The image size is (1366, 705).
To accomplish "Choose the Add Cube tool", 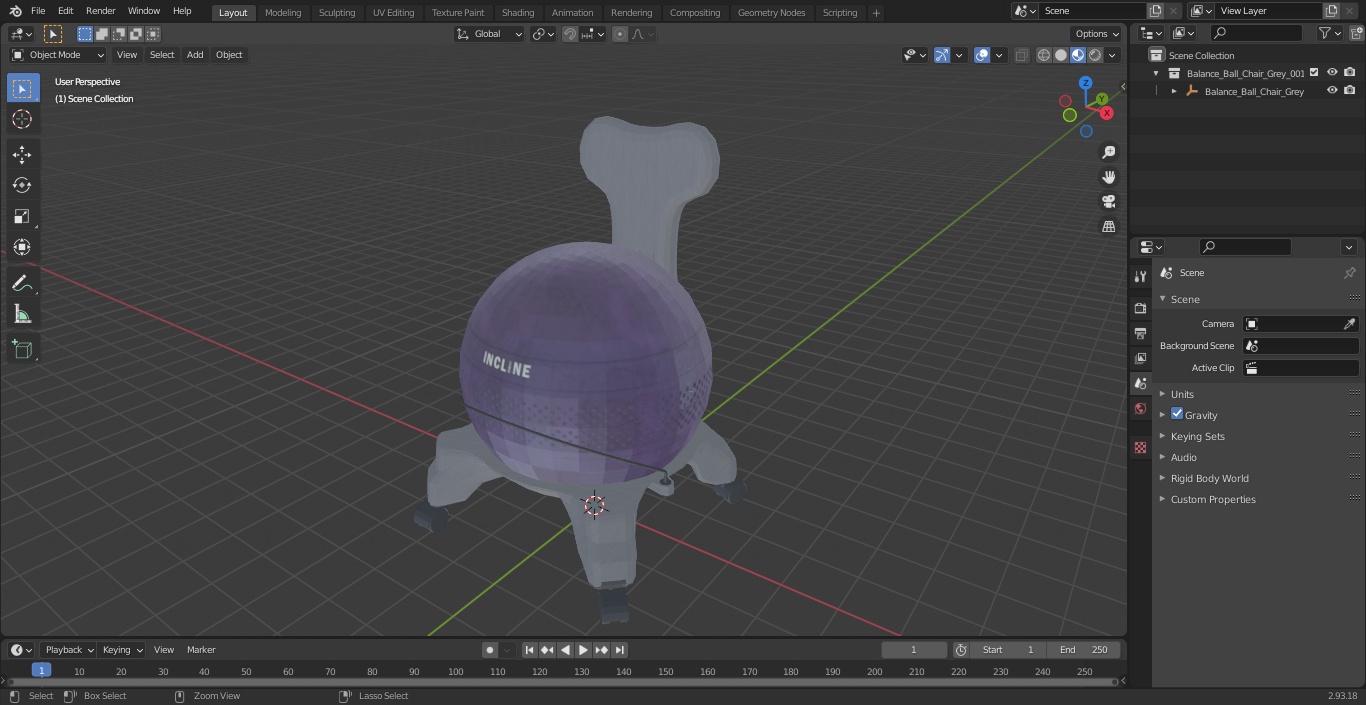I will pos(22,350).
